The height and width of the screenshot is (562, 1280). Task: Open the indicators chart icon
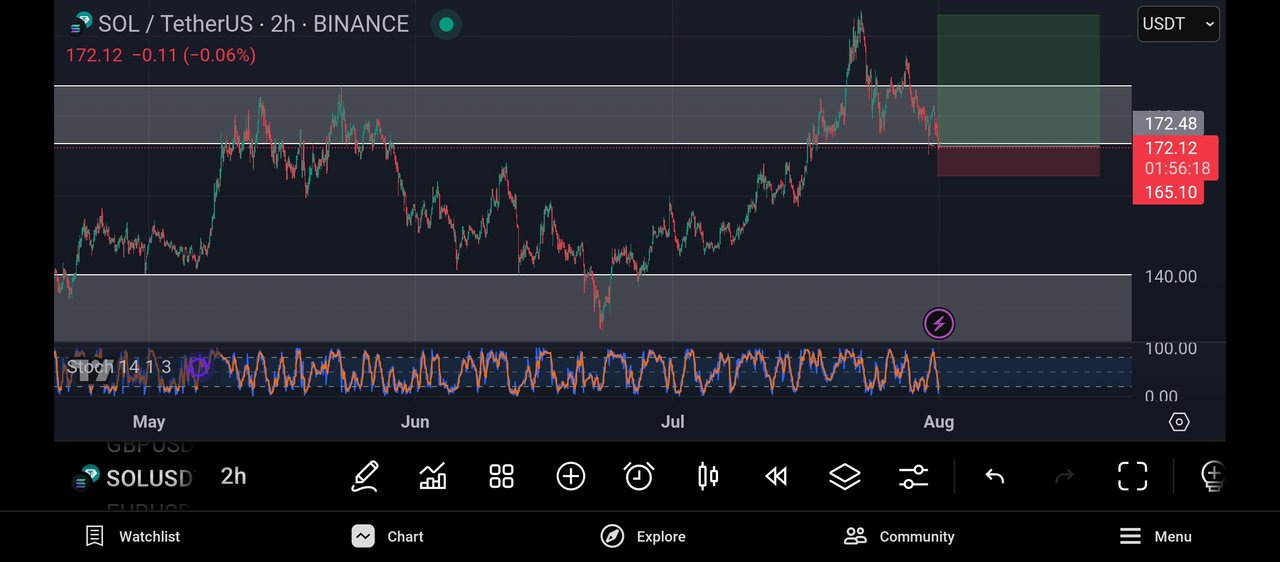click(433, 476)
